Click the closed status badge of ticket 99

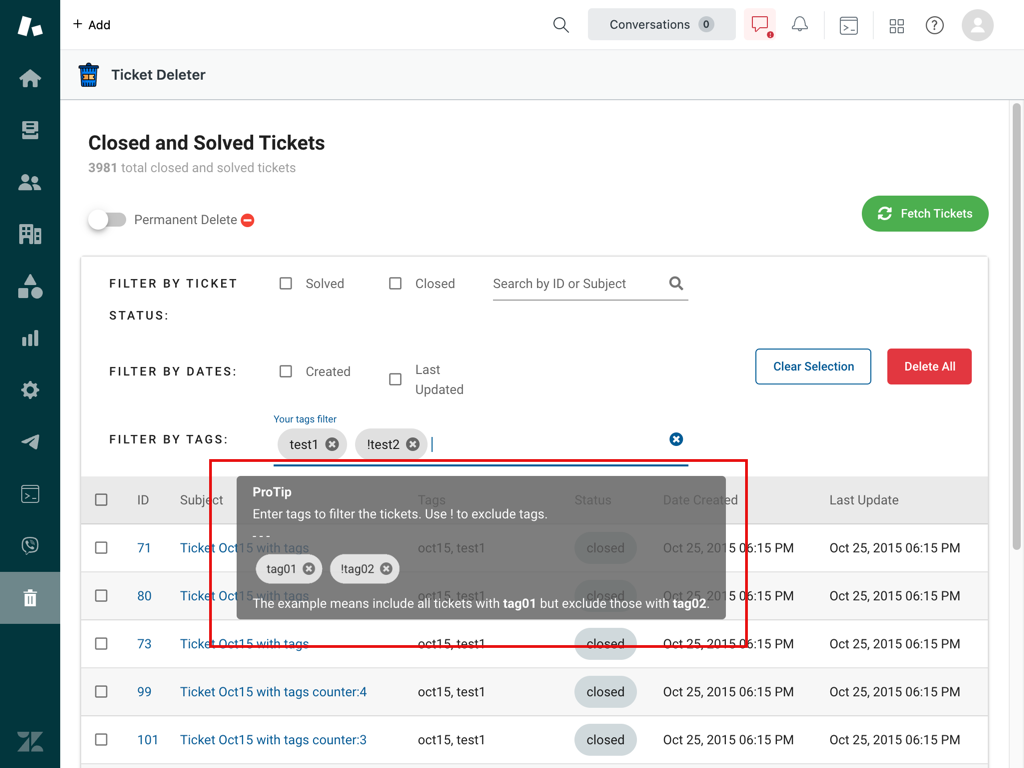click(605, 692)
